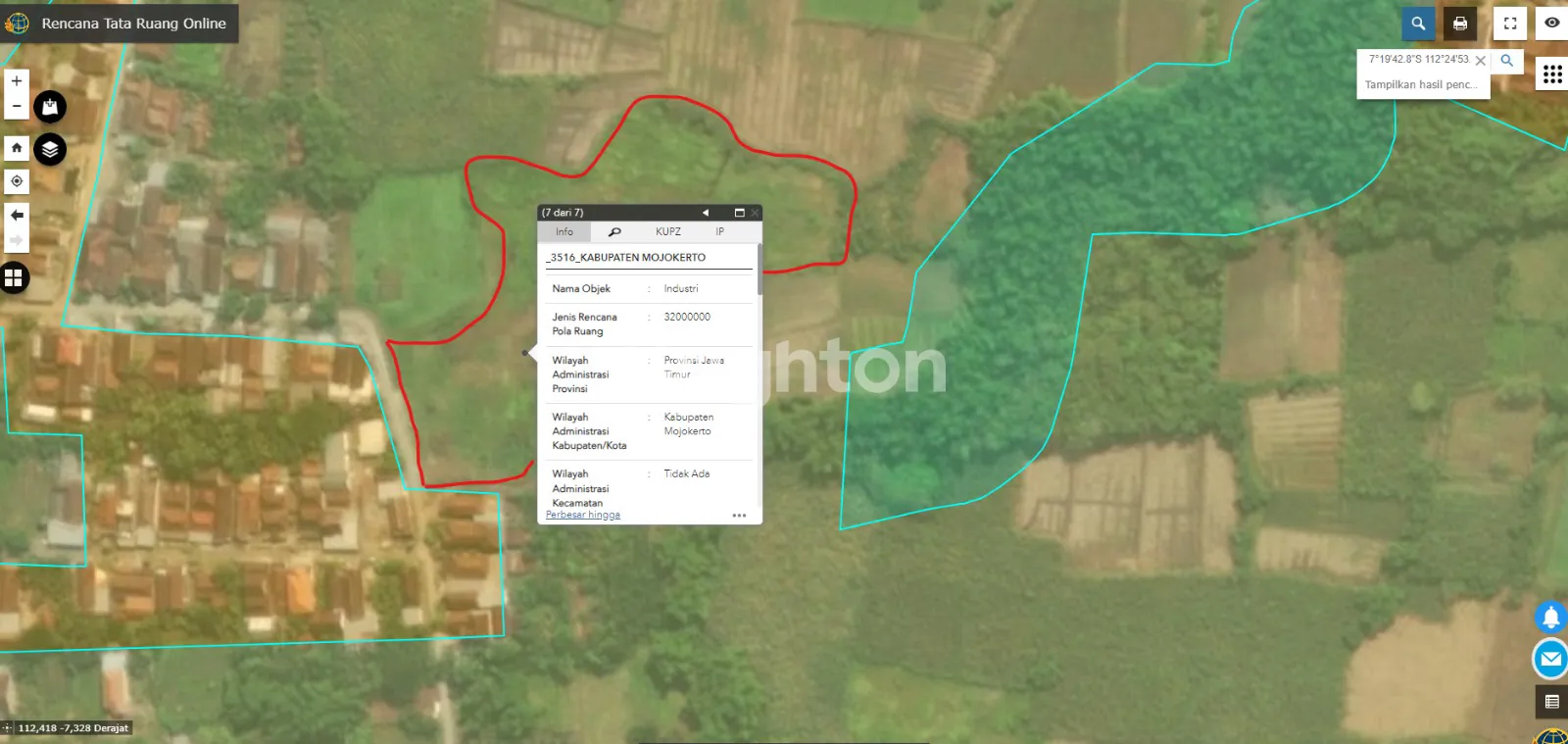Show previous feature in popup

(706, 213)
